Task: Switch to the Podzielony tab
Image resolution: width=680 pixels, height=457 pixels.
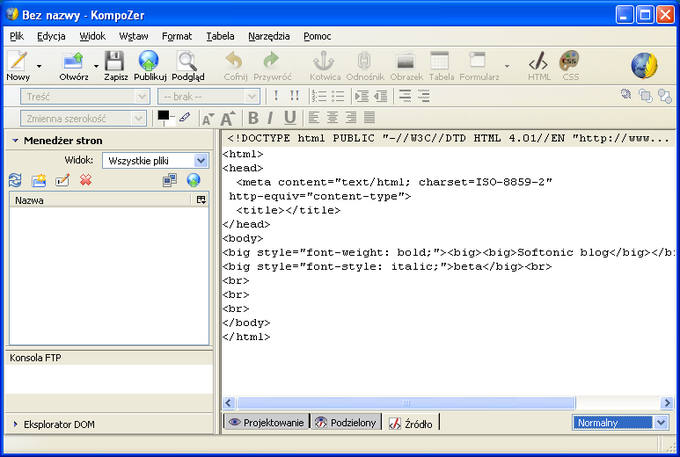Action: coord(346,422)
